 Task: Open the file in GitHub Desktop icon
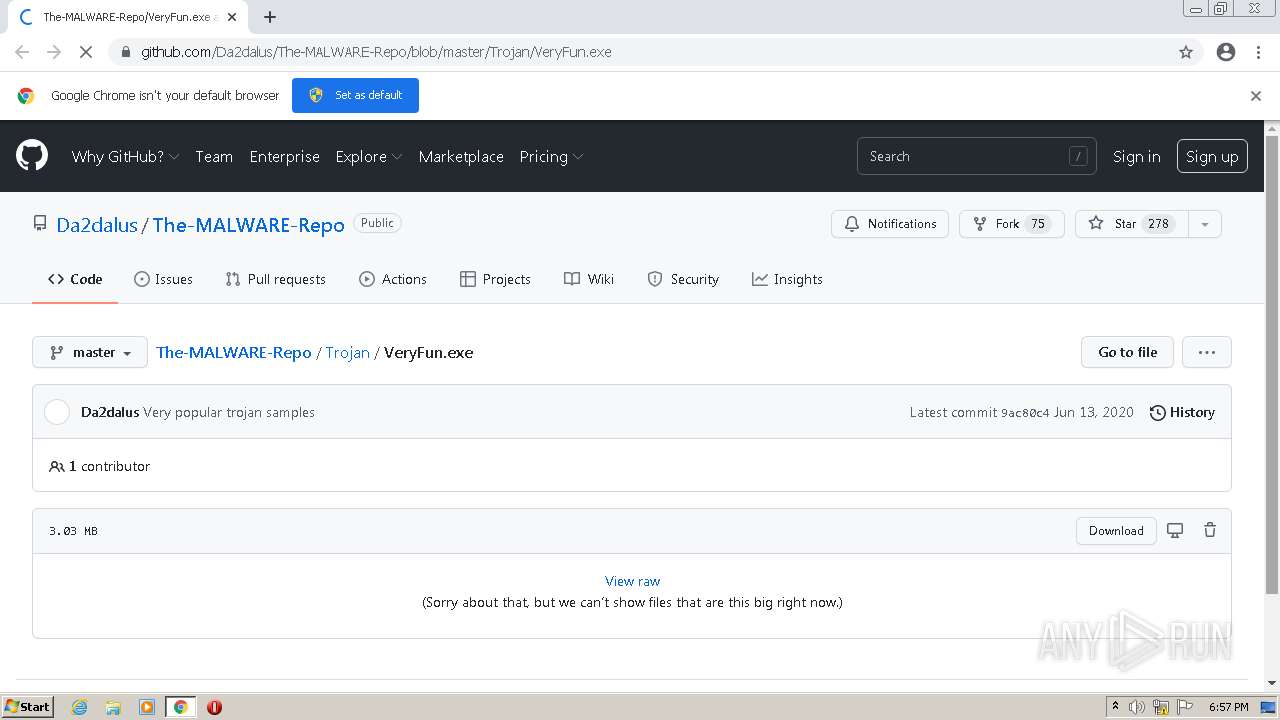pos(1175,531)
